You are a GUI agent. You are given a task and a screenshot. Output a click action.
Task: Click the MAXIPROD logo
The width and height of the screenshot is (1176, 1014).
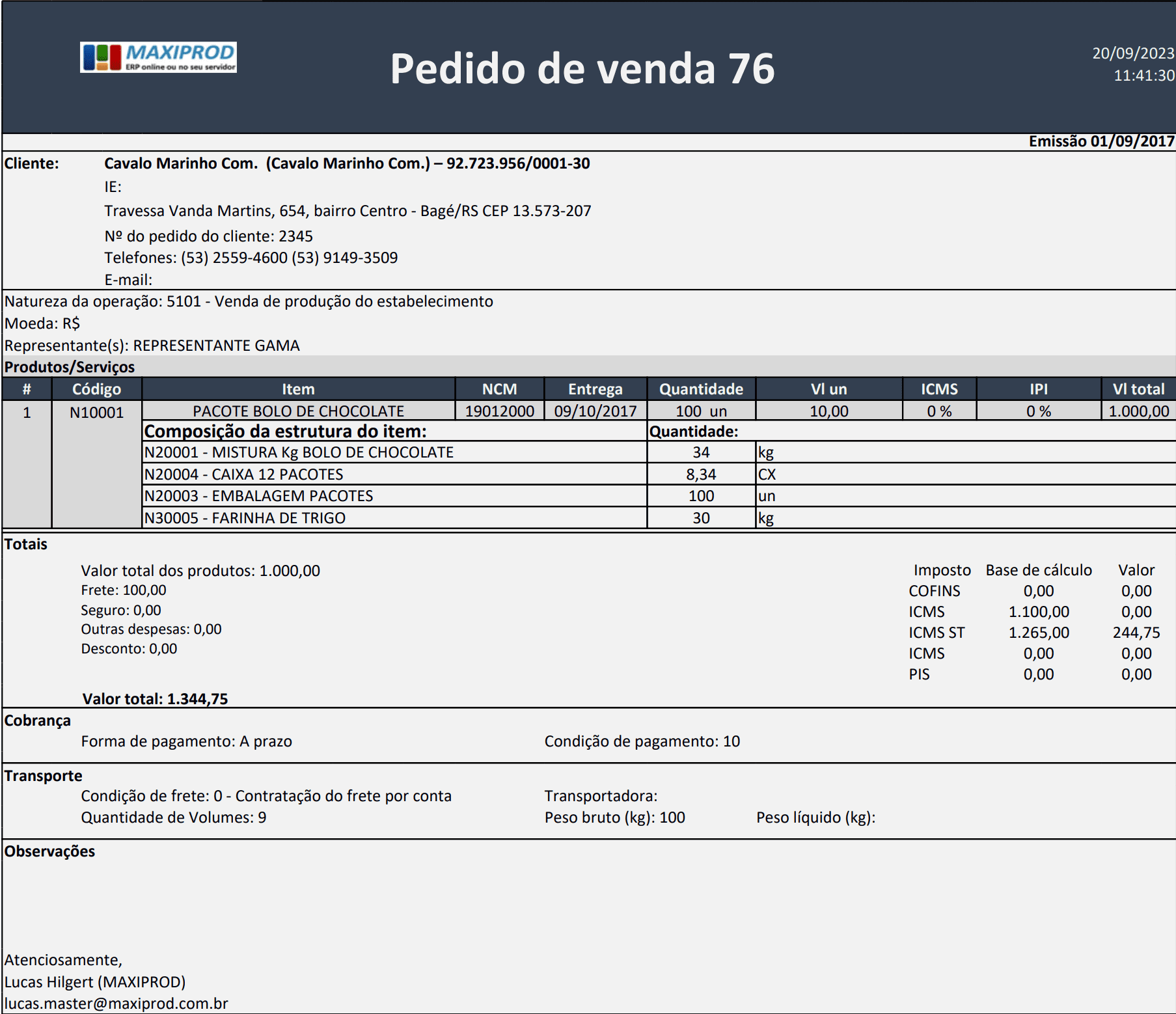158,57
